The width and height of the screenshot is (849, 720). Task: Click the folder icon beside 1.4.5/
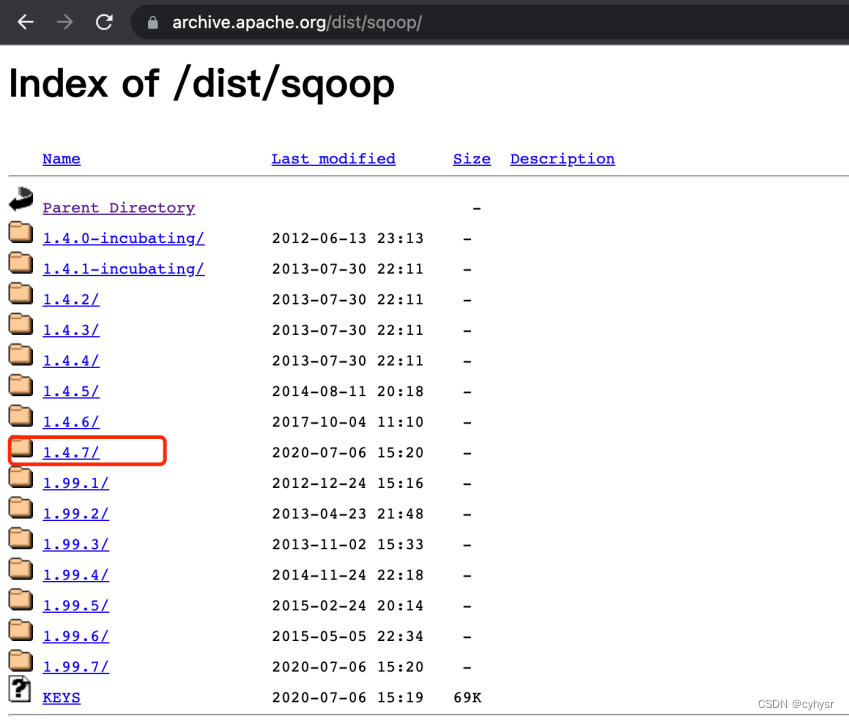[21, 385]
